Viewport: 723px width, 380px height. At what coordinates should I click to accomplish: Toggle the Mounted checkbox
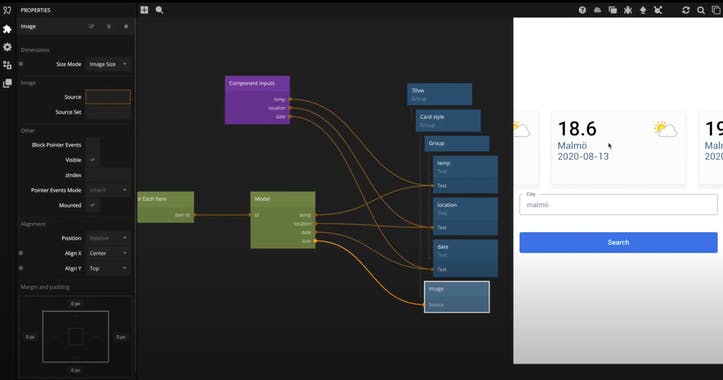(93, 205)
